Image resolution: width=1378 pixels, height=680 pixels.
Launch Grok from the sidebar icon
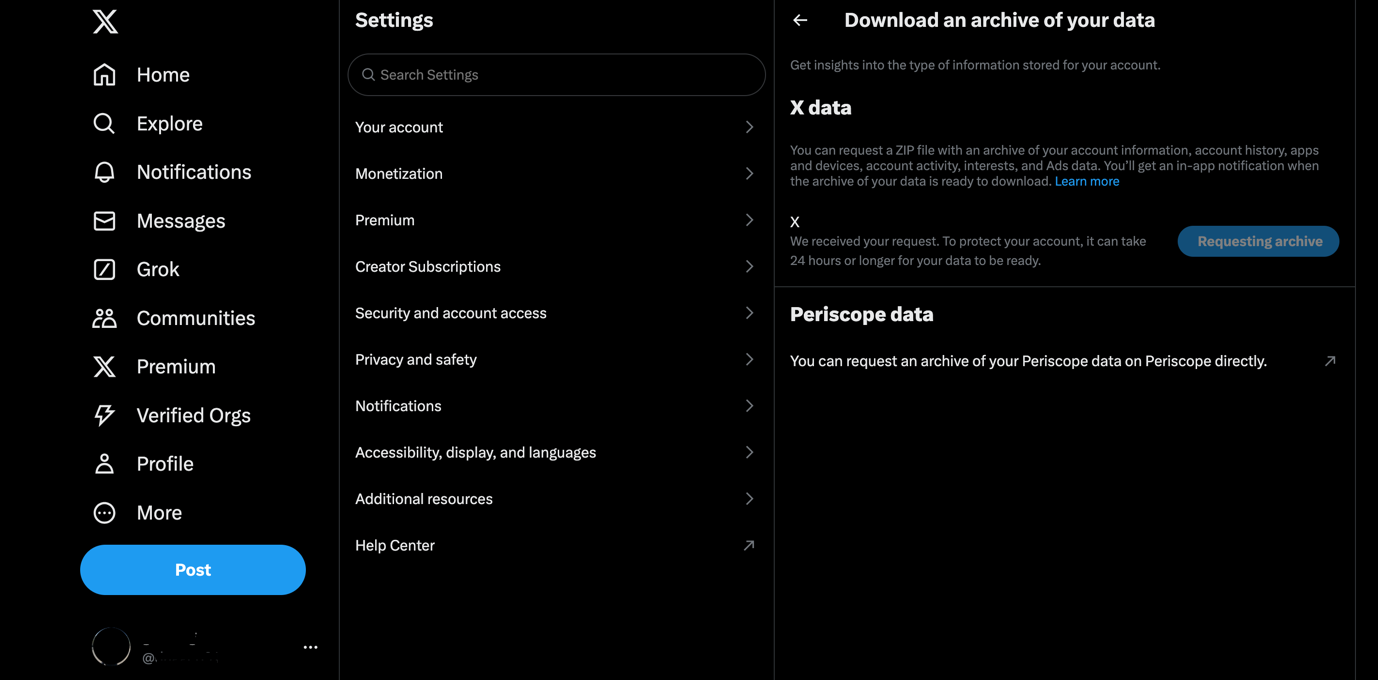click(104, 269)
